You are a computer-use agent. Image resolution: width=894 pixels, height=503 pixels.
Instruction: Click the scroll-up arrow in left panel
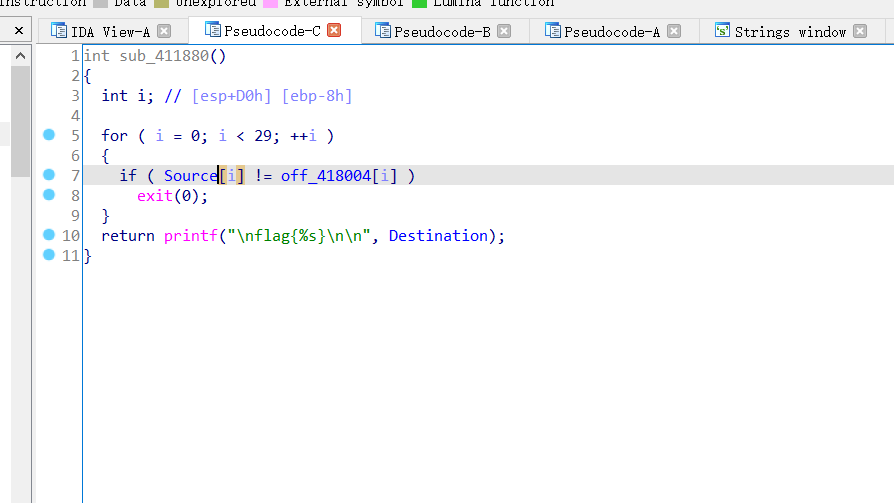coord(21,56)
